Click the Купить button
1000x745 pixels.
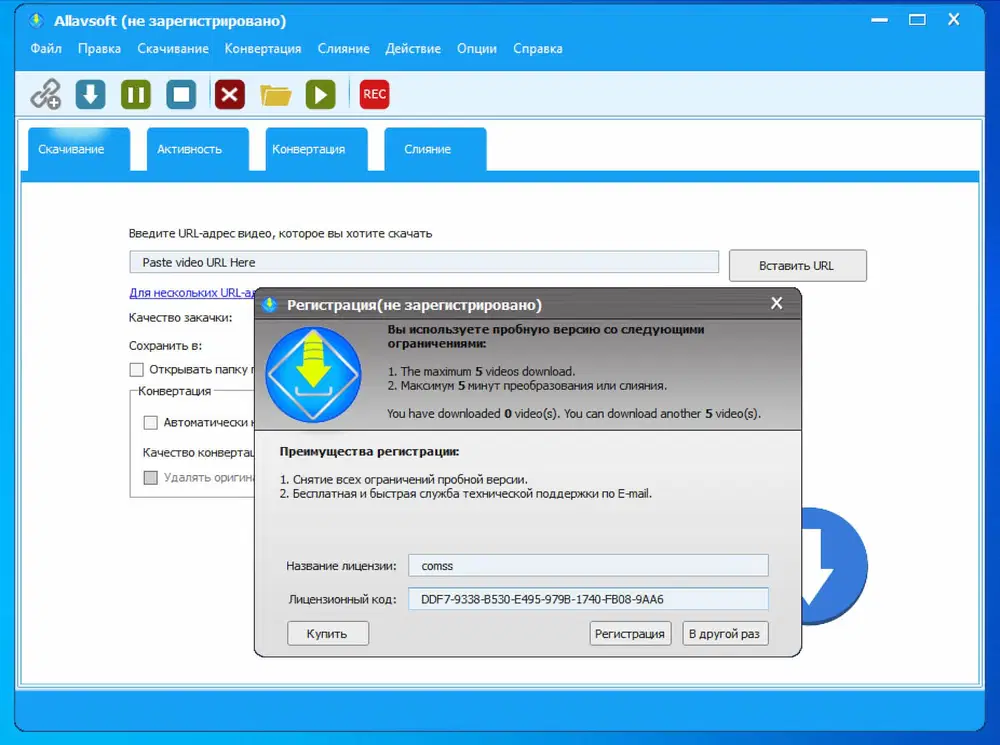pyautogui.click(x=327, y=633)
